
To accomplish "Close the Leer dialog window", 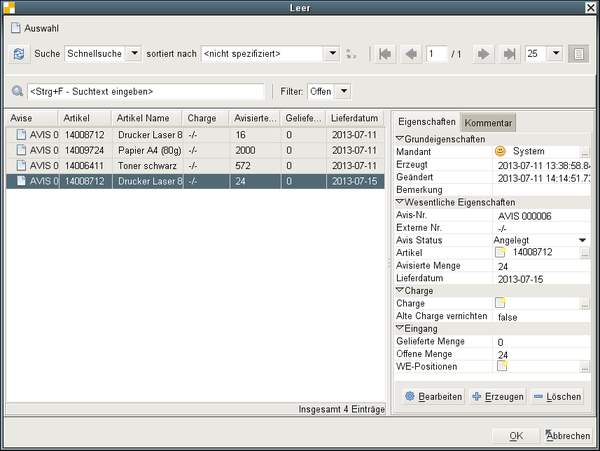I will click(x=590, y=8).
